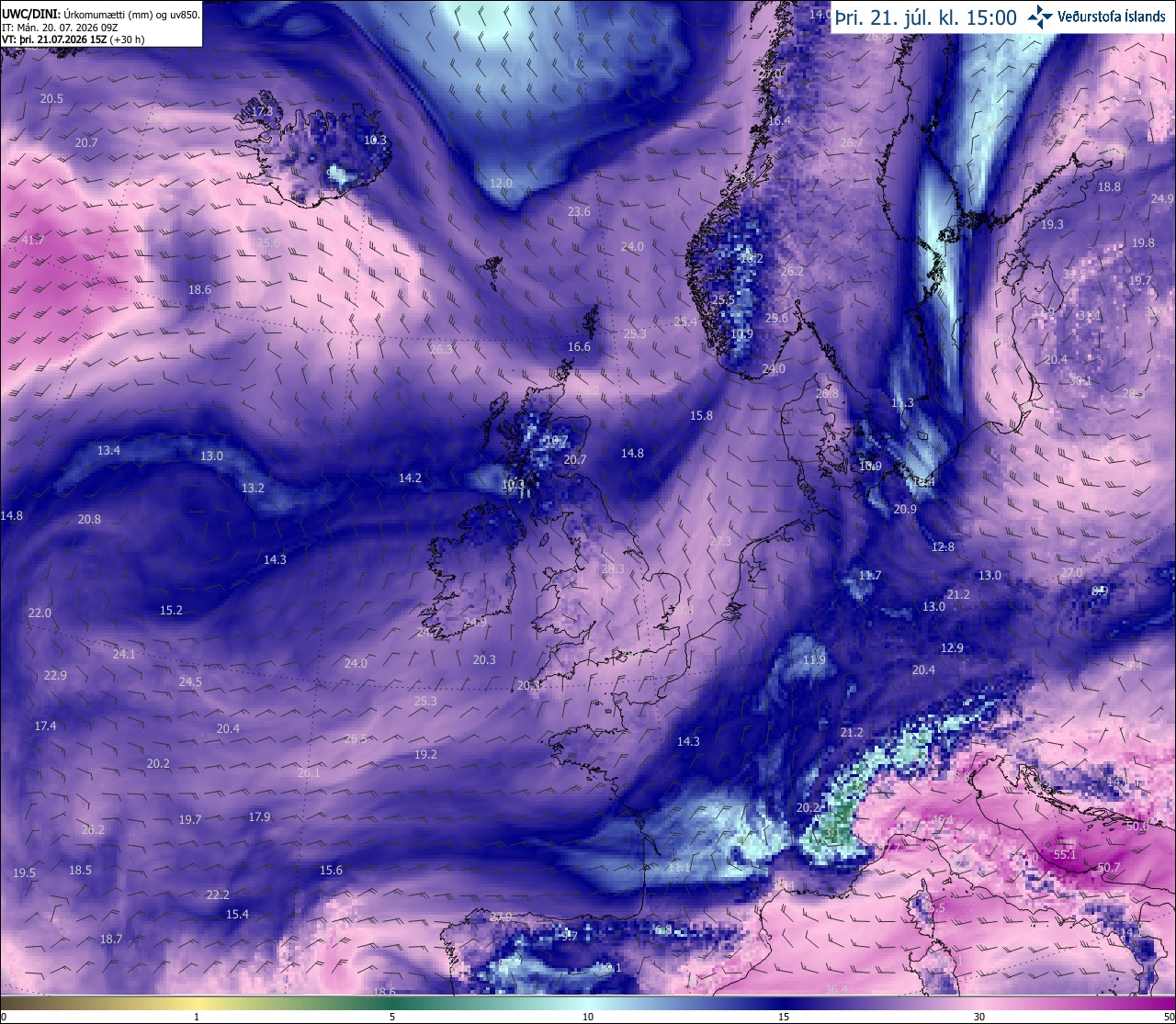1176x1024 pixels.
Task: Click the 10.3 value over northeast Iceland
Action: pyautogui.click(x=375, y=140)
